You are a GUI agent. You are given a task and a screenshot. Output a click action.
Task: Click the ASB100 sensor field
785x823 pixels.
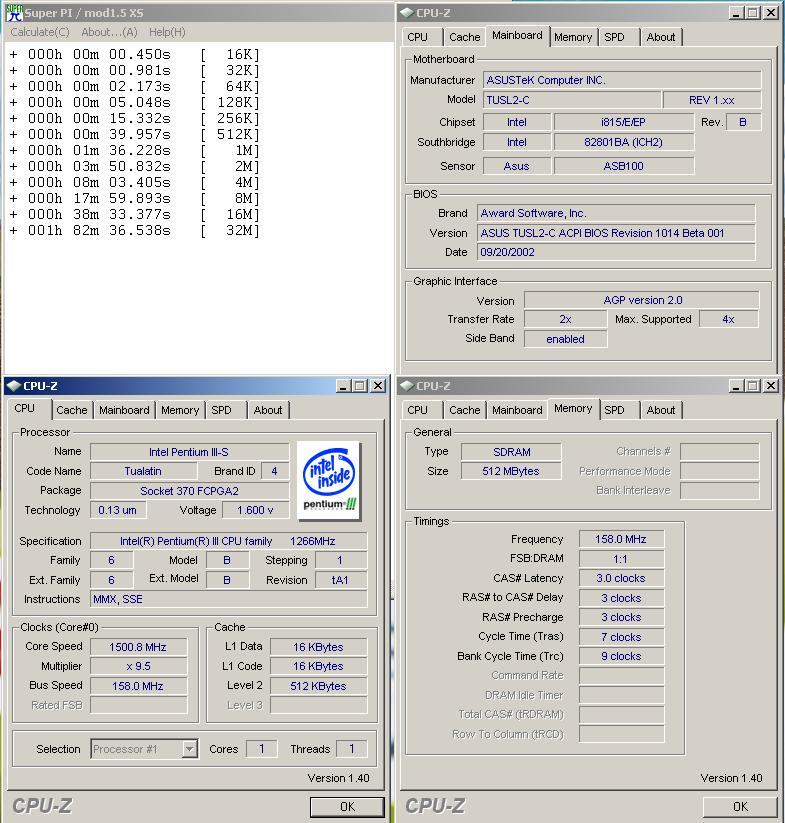coord(623,166)
